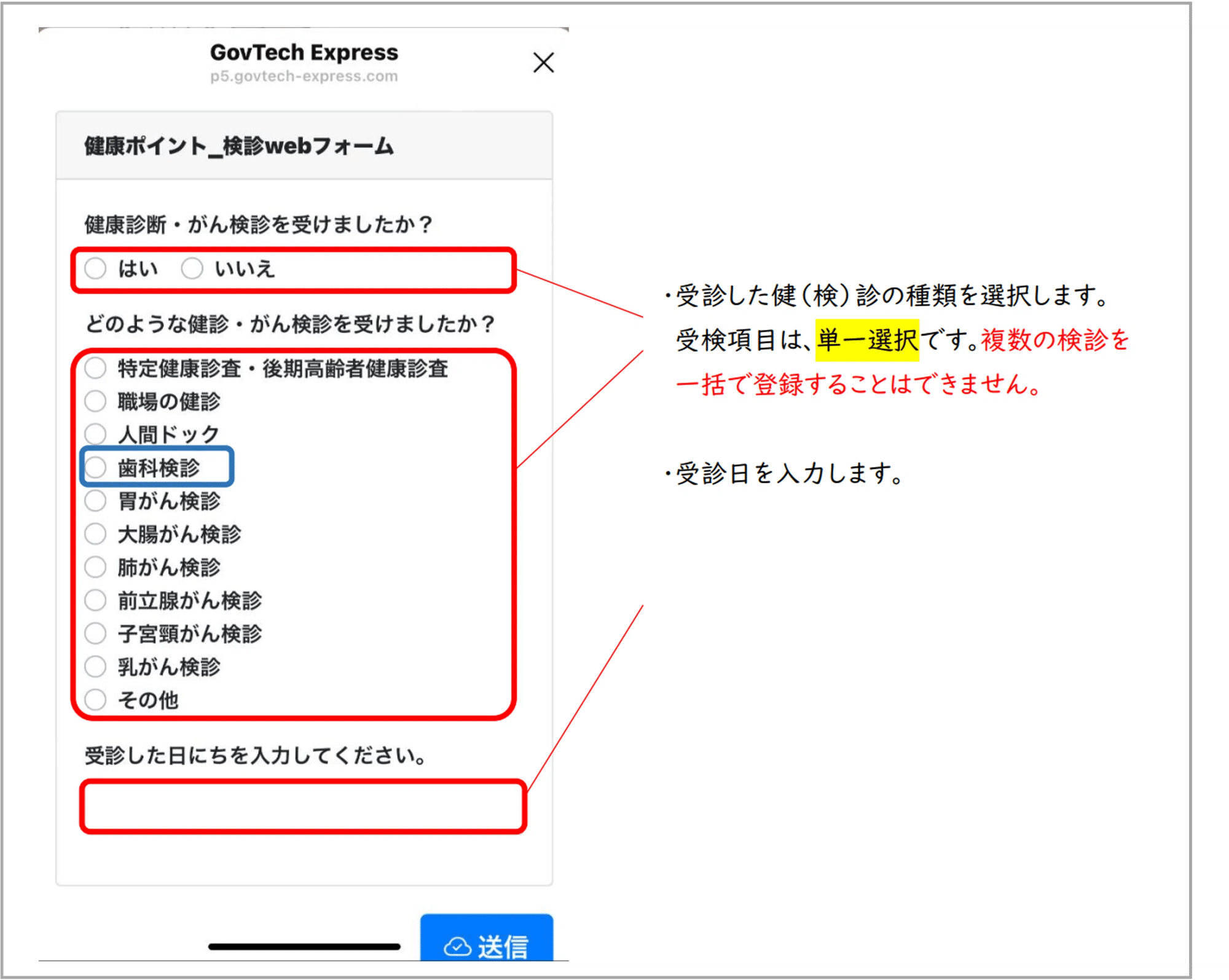The height and width of the screenshot is (980, 1229).
Task: Select the 人間ドック option
Action: pyautogui.click(x=95, y=434)
